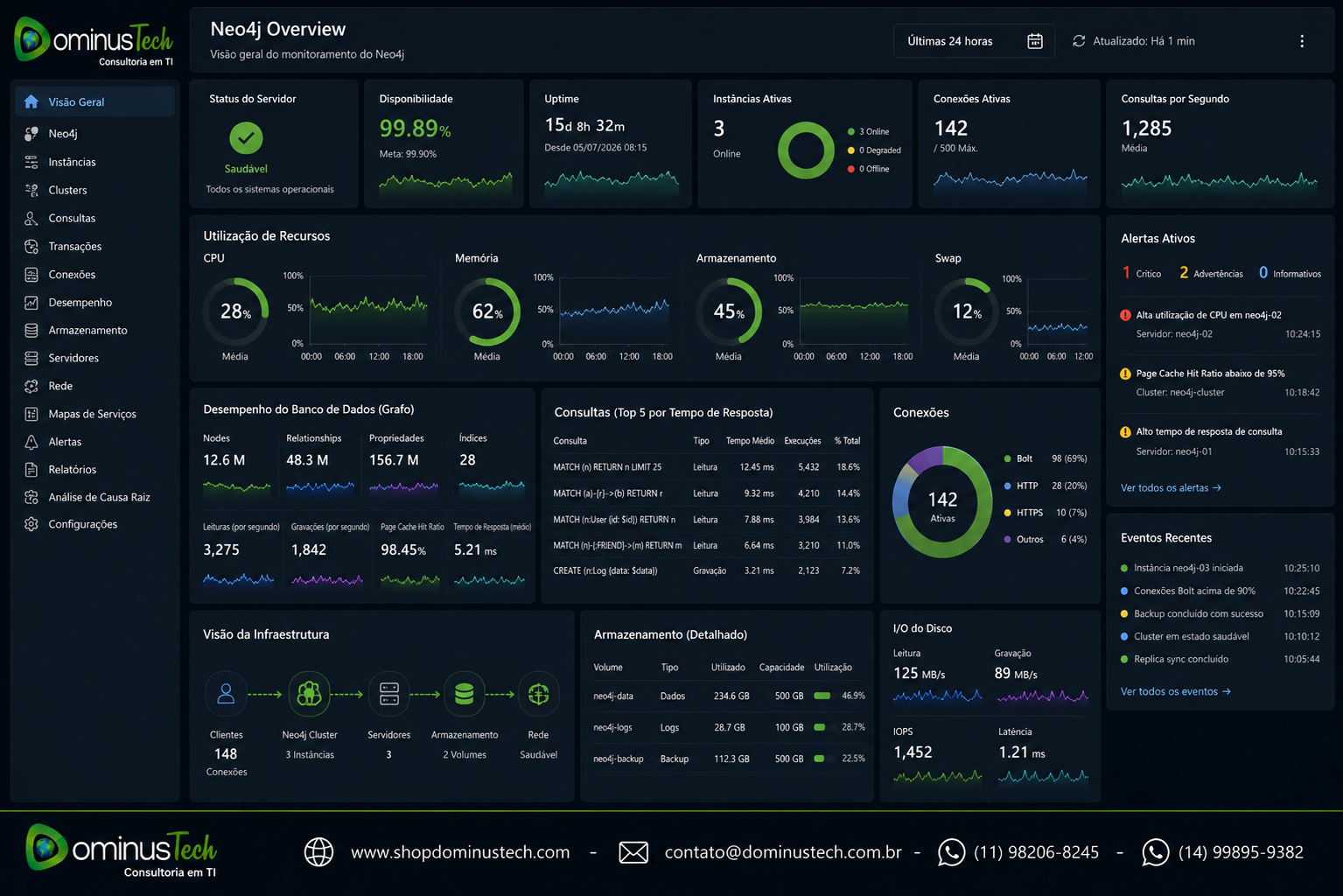1343x896 pixels.
Task: Click the Desempenho chart icon
Action: click(31, 302)
